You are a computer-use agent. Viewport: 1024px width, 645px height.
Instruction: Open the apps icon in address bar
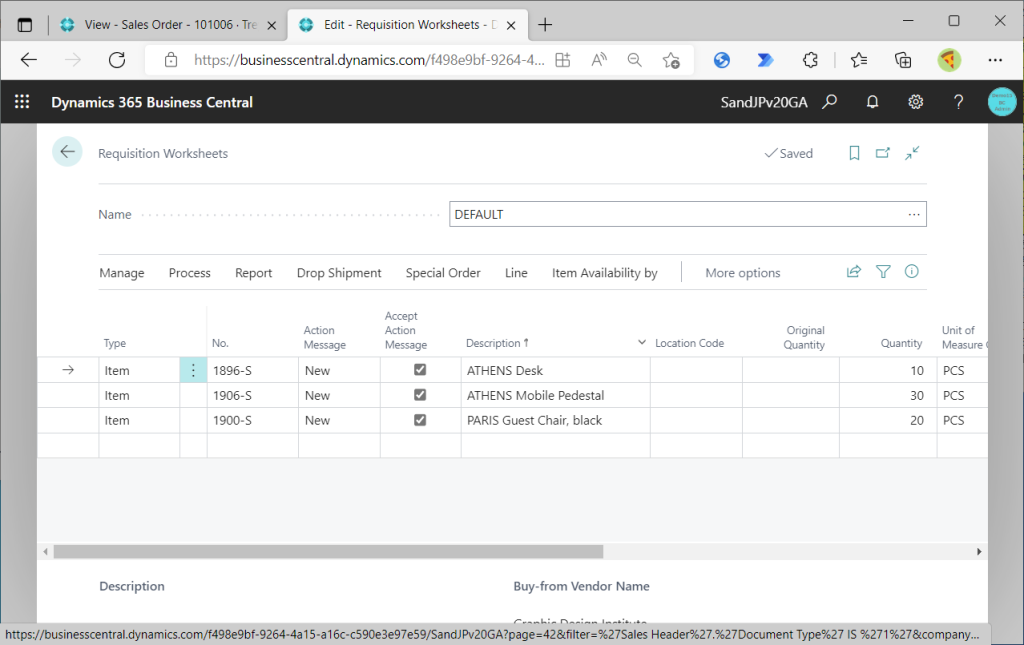coord(563,60)
